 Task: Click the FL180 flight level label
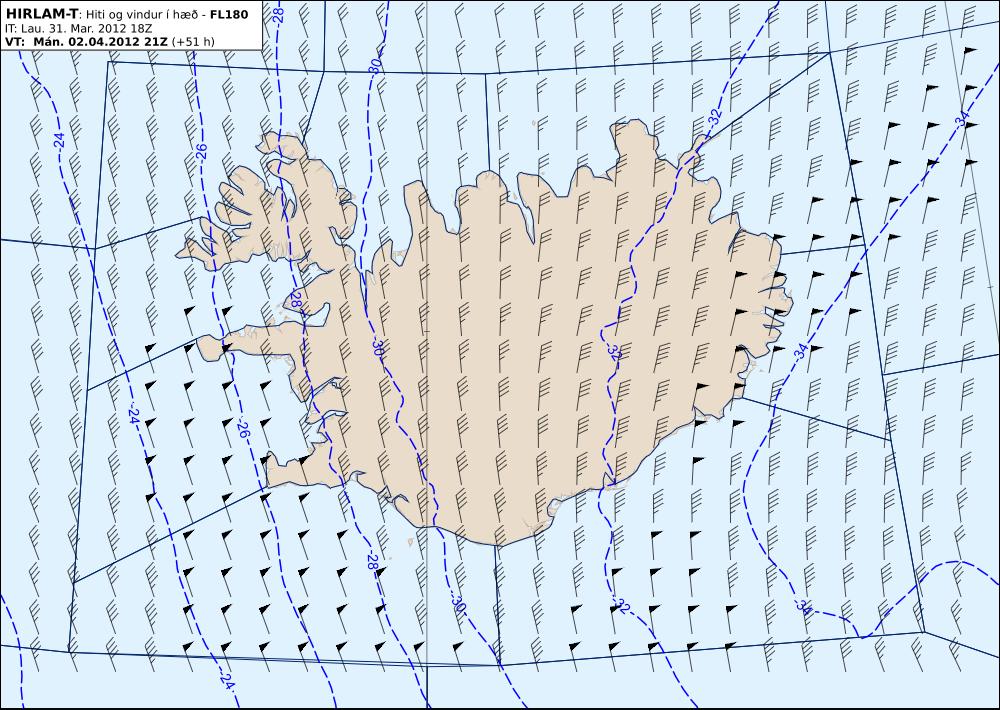tap(228, 15)
